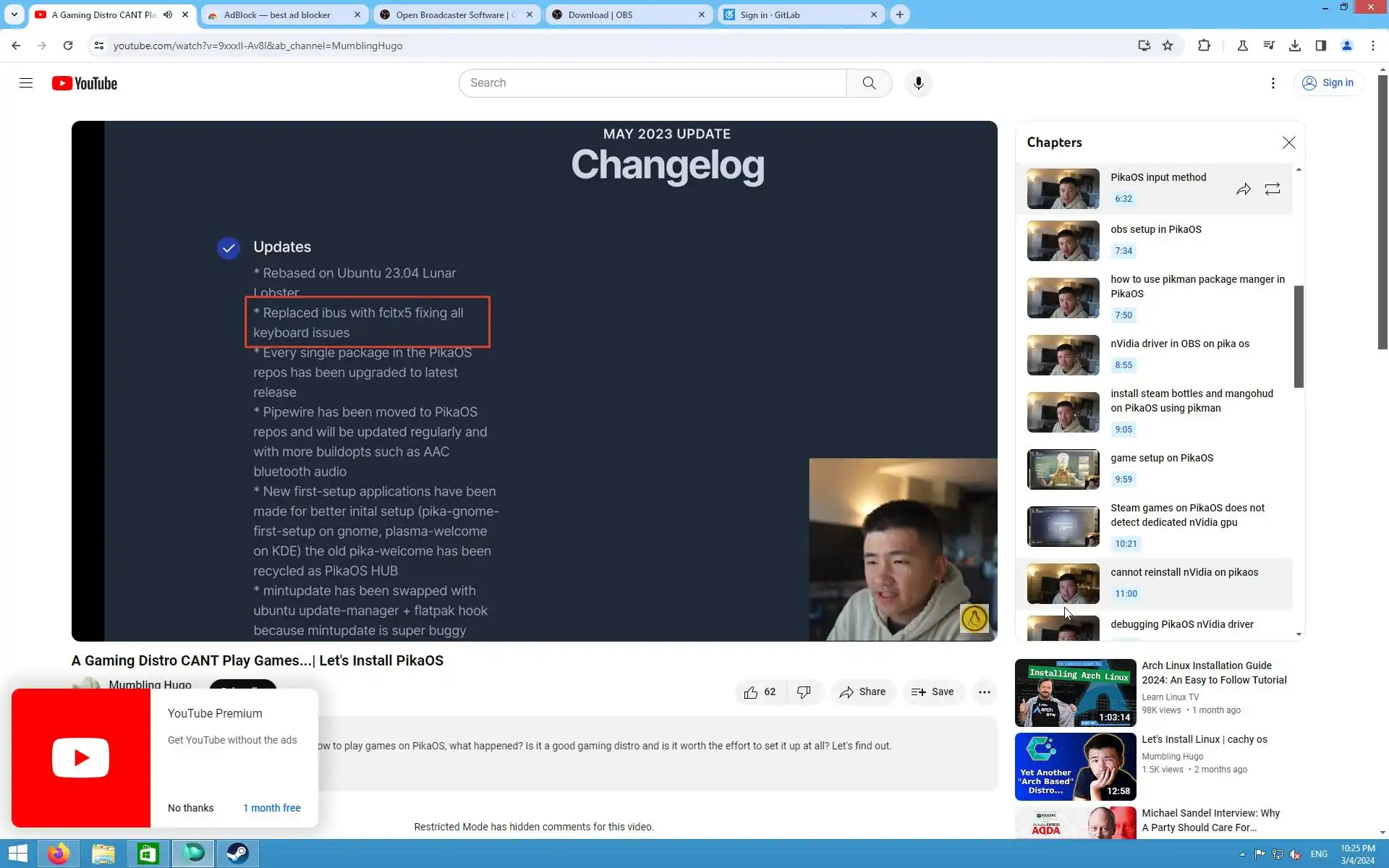Switch to the AdBlock tab
The image size is (1389, 868).
pyautogui.click(x=277, y=14)
